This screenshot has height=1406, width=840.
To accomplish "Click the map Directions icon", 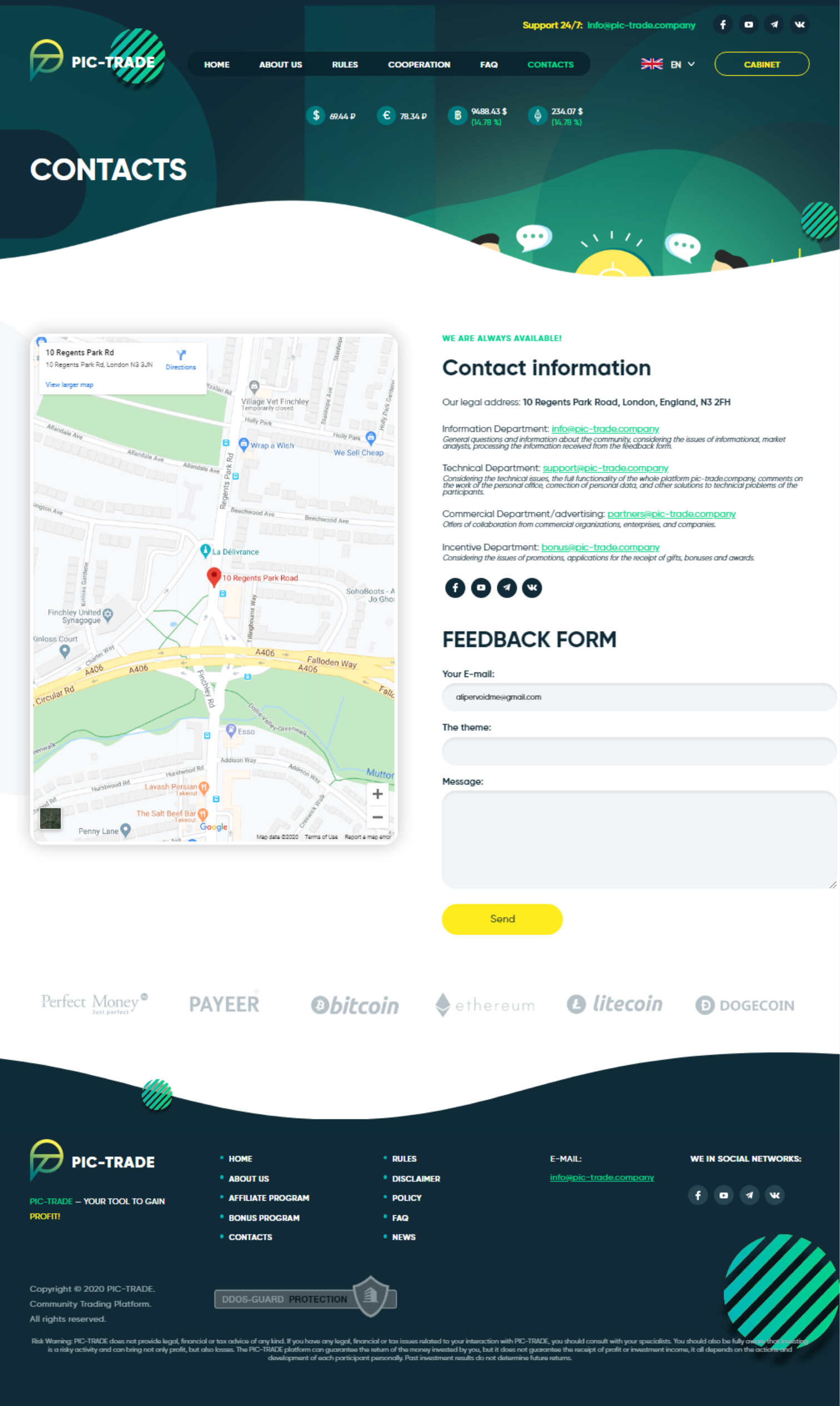I will pyautogui.click(x=181, y=355).
